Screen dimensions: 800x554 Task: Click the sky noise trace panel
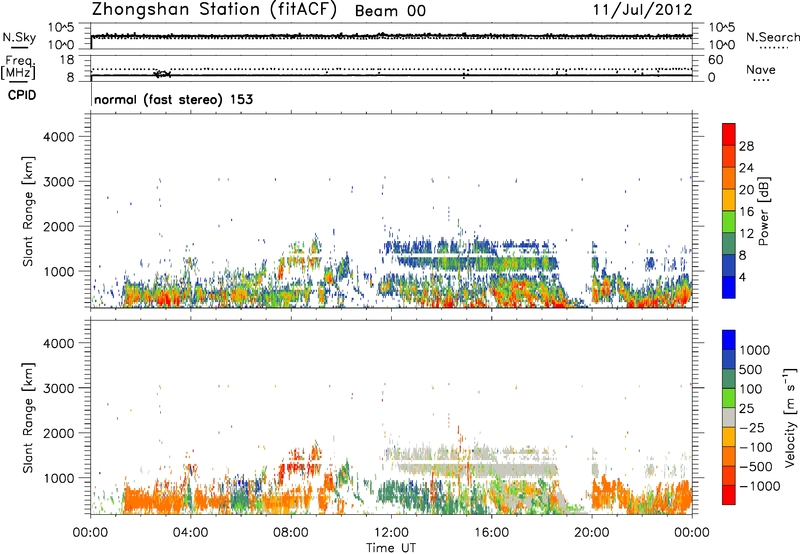[391, 36]
